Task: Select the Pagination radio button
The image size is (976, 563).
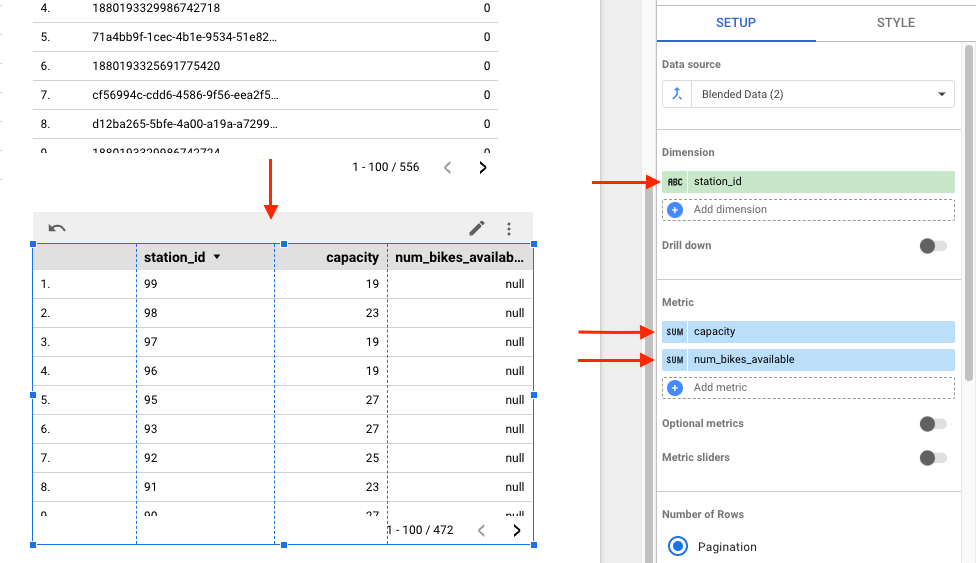Action: [x=678, y=546]
